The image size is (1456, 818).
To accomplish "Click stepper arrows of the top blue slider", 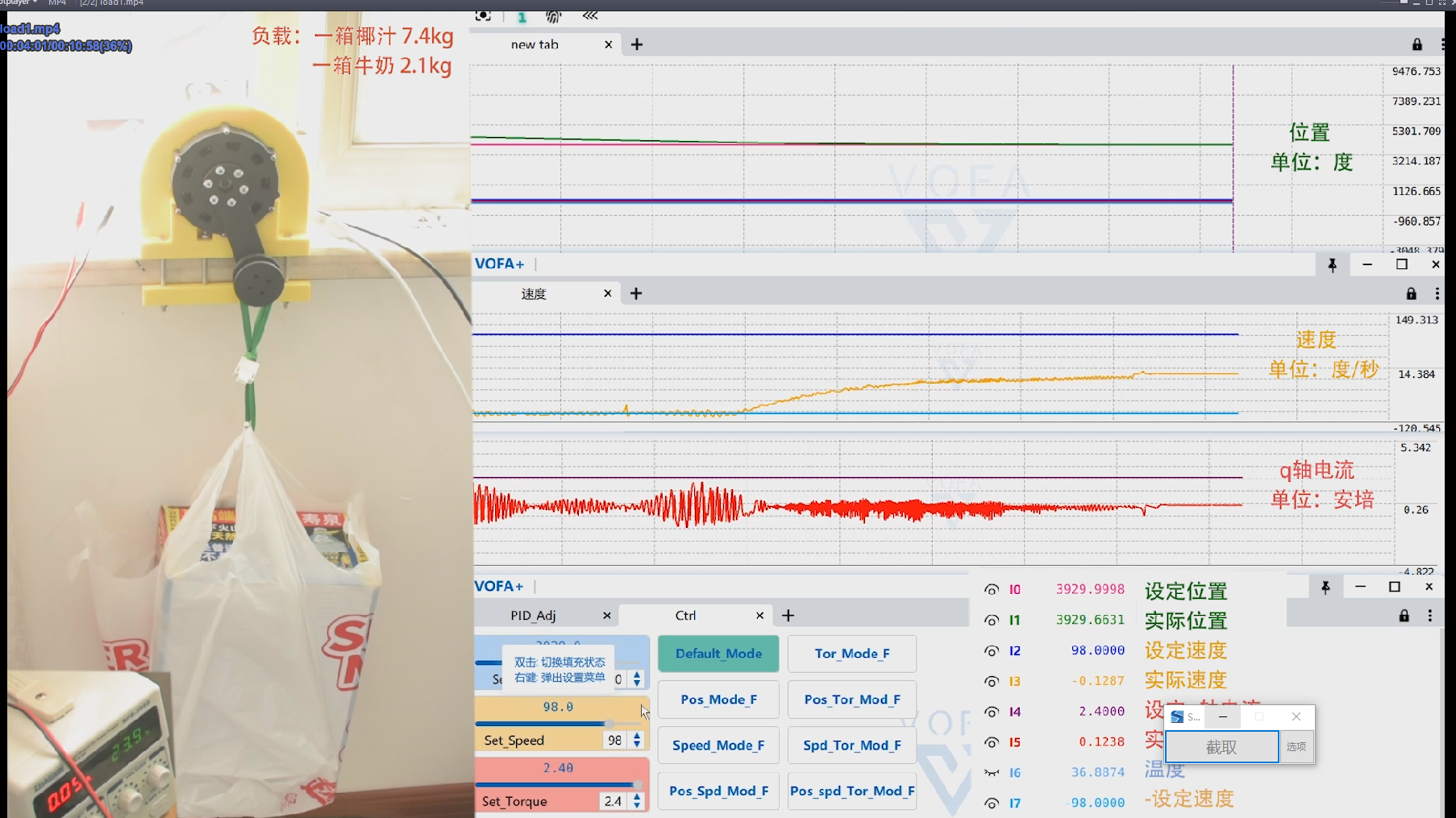I will point(637,679).
